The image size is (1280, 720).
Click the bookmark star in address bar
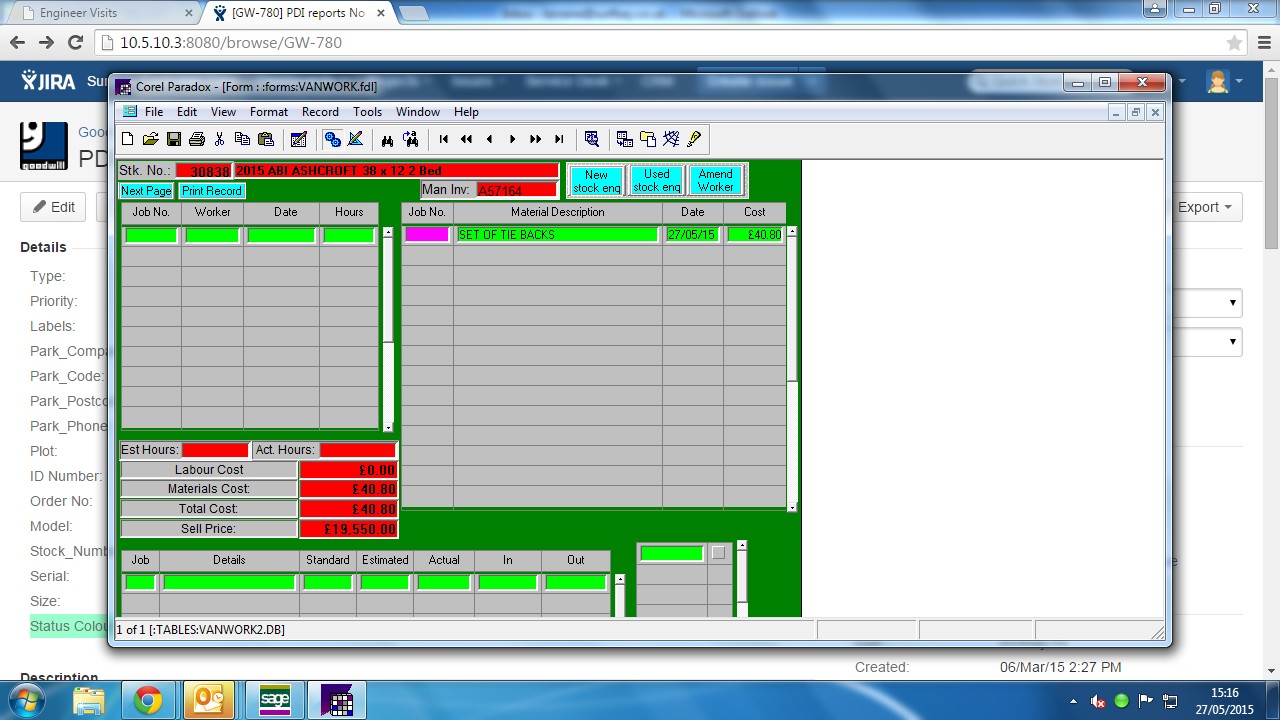[x=1235, y=43]
